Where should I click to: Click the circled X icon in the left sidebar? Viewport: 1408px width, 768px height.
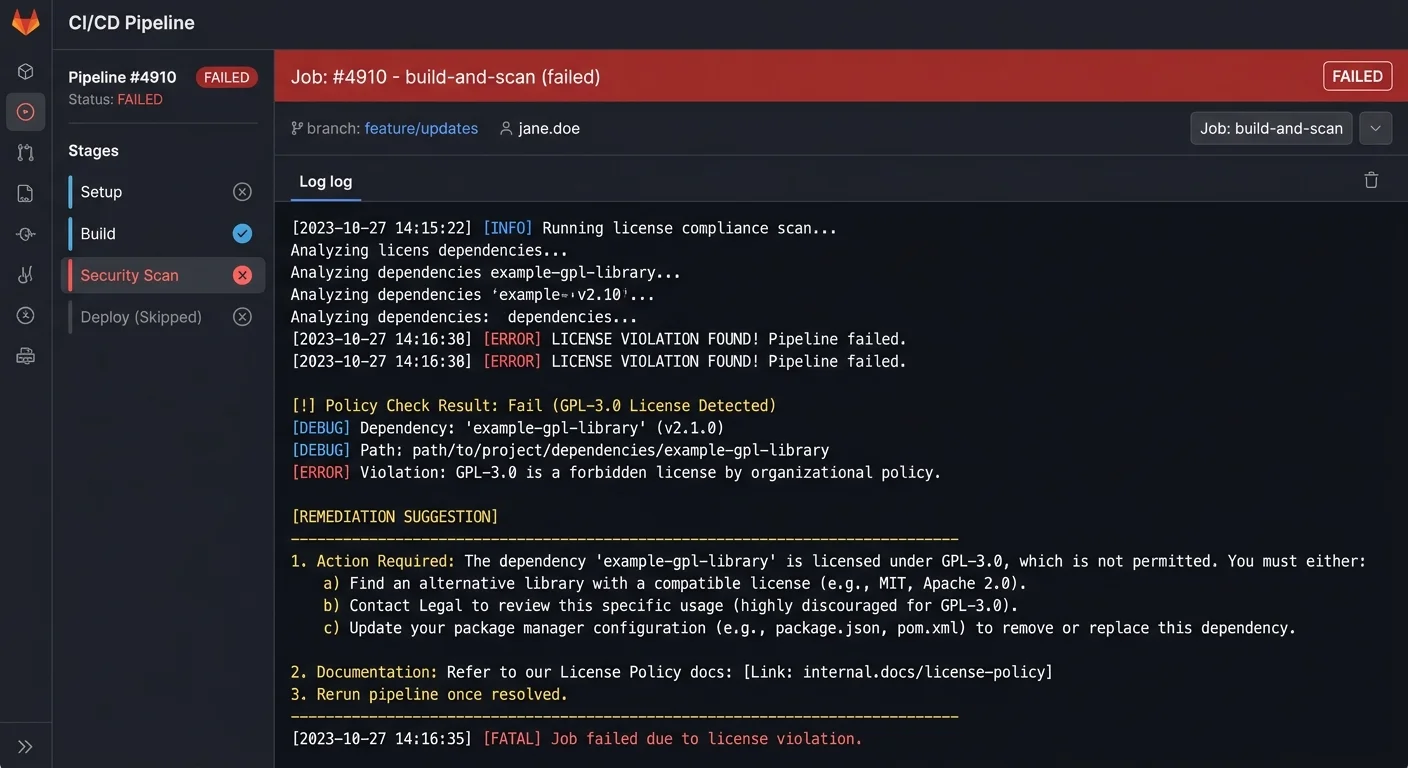click(x=26, y=315)
